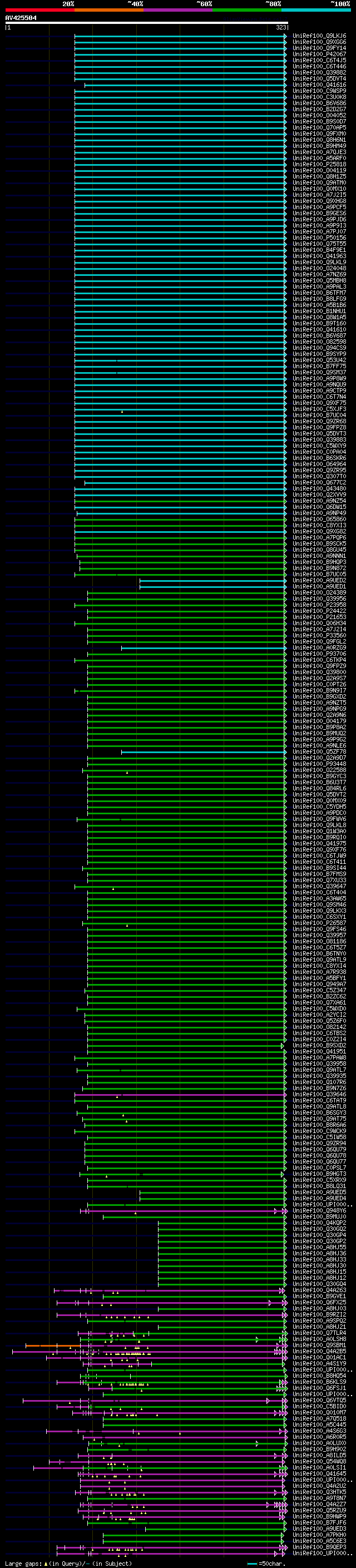Image resolution: width=356 pixels, height=1568 pixels.
Task: Select hit label UniRef100_Q5DVT4
Action: 319,78
